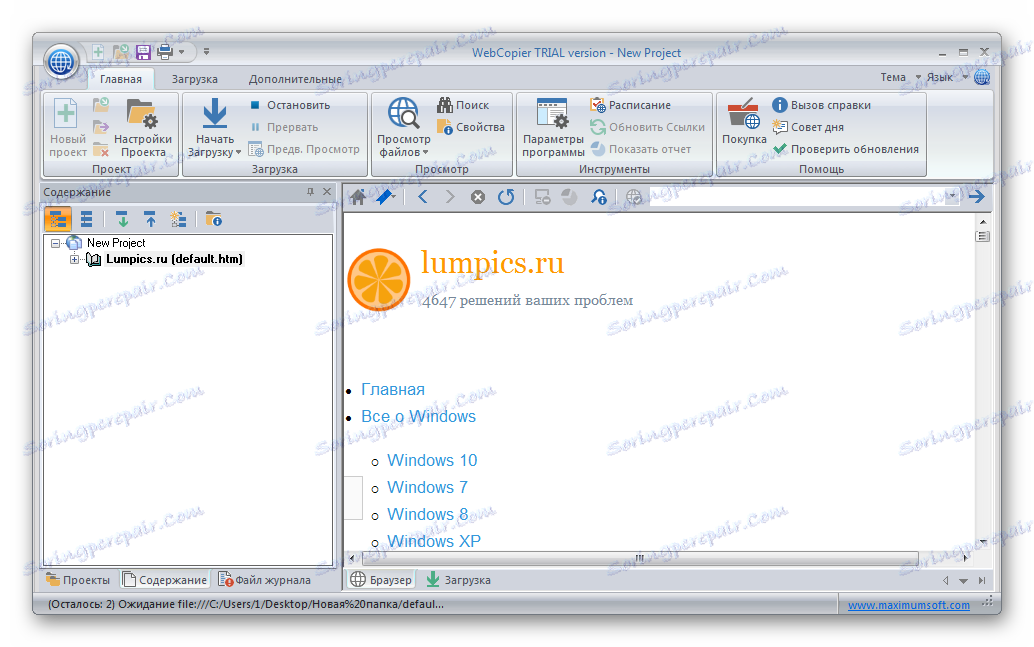Image resolution: width=1034 pixels, height=647 pixels.
Task: Switch to the Файл журнала bottom tab
Action: point(264,580)
